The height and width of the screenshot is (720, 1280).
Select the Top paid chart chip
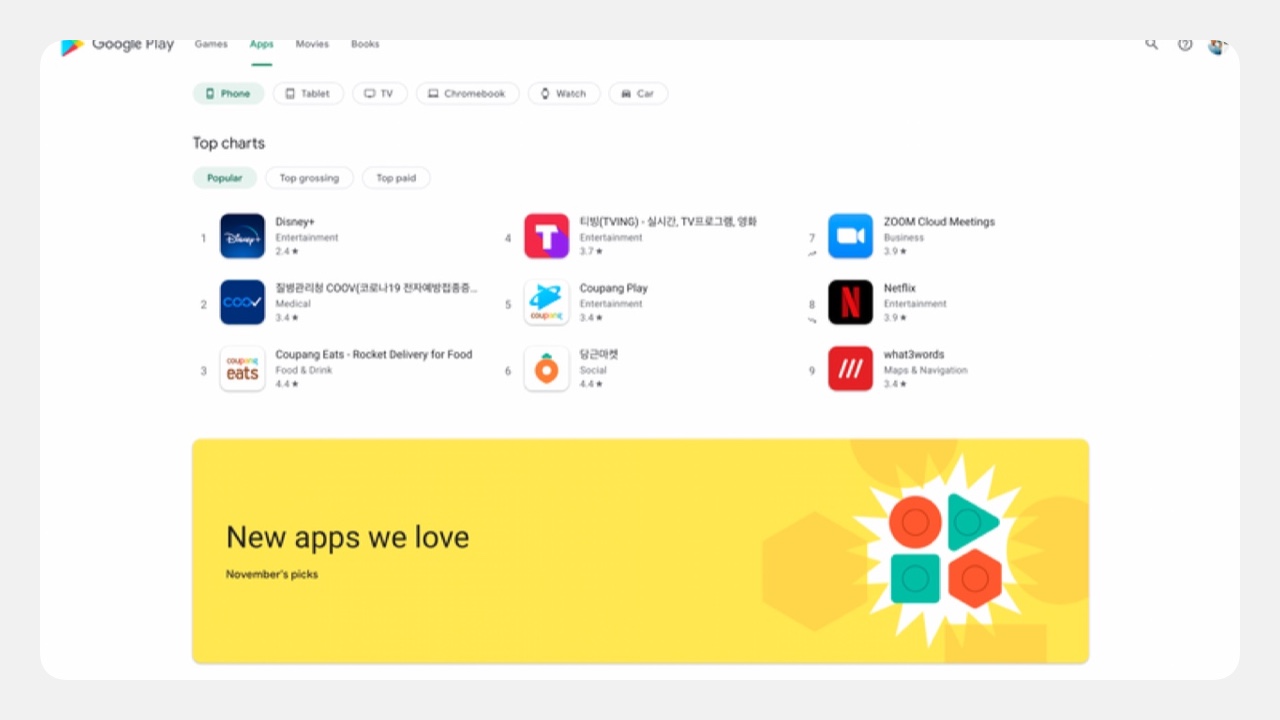click(396, 178)
